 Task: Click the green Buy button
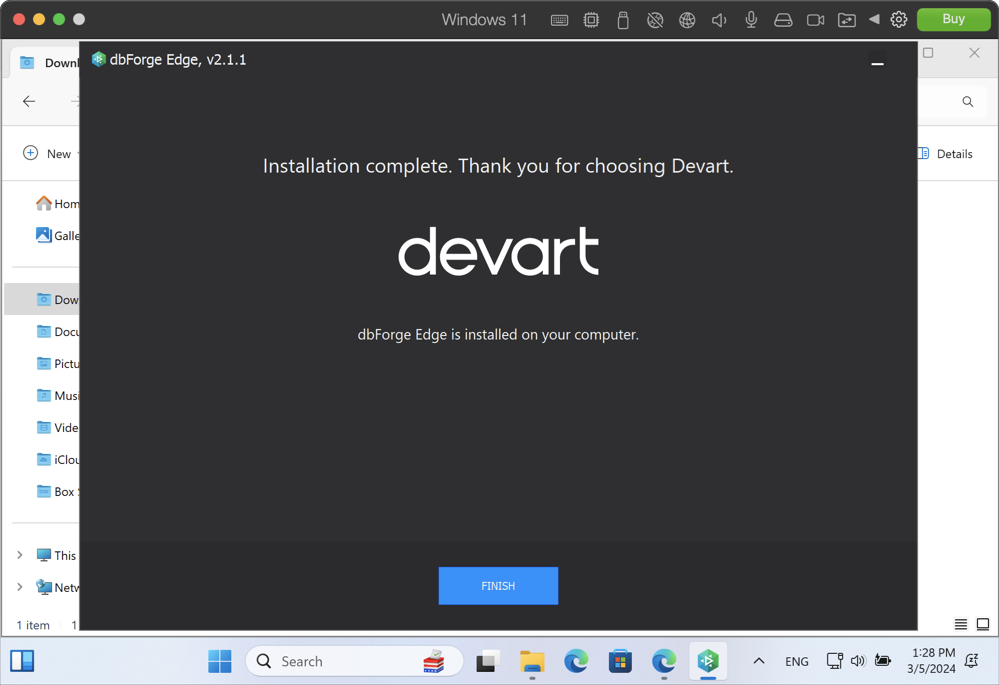tap(954, 19)
